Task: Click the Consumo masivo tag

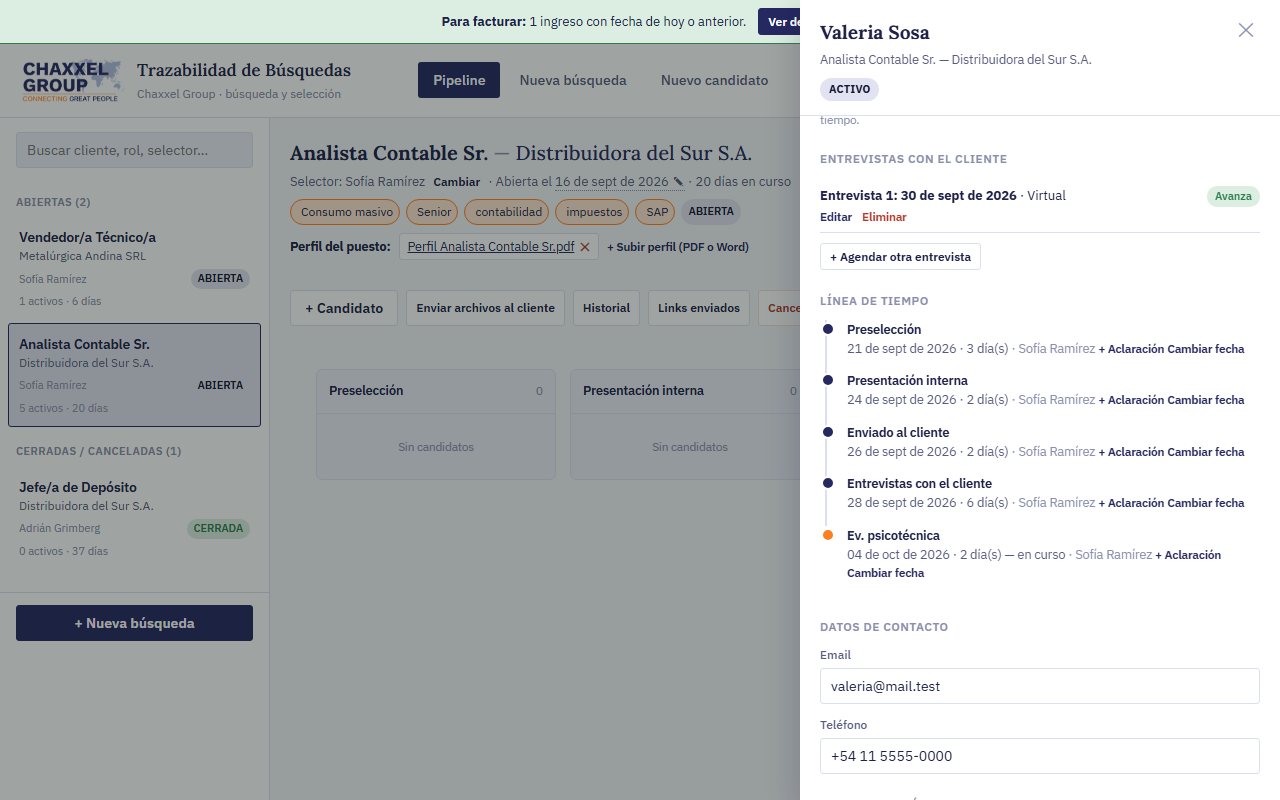Action: tap(345, 212)
